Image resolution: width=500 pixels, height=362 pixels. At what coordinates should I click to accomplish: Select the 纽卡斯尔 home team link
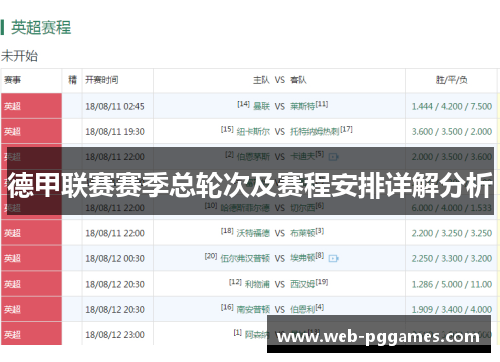click(253, 132)
